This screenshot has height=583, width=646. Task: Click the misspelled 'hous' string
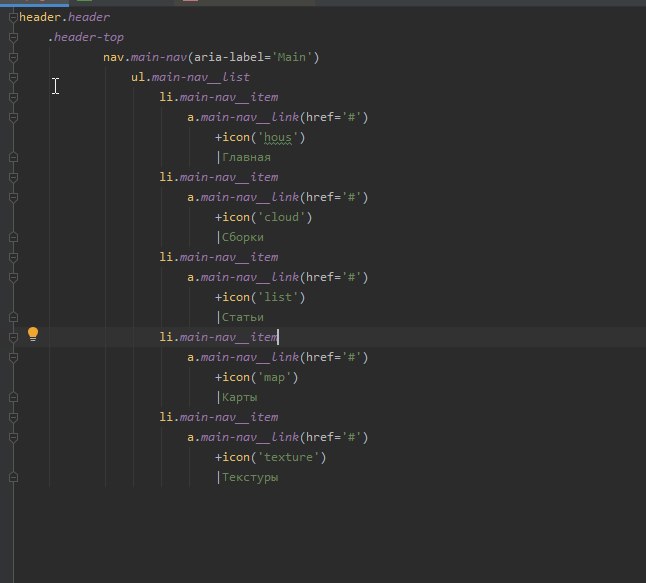click(278, 137)
